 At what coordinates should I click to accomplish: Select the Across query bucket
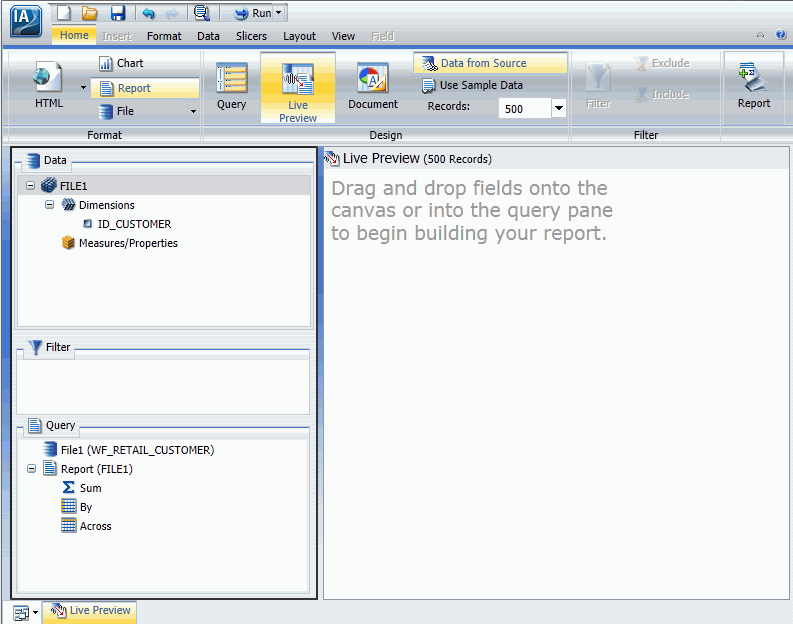point(96,526)
